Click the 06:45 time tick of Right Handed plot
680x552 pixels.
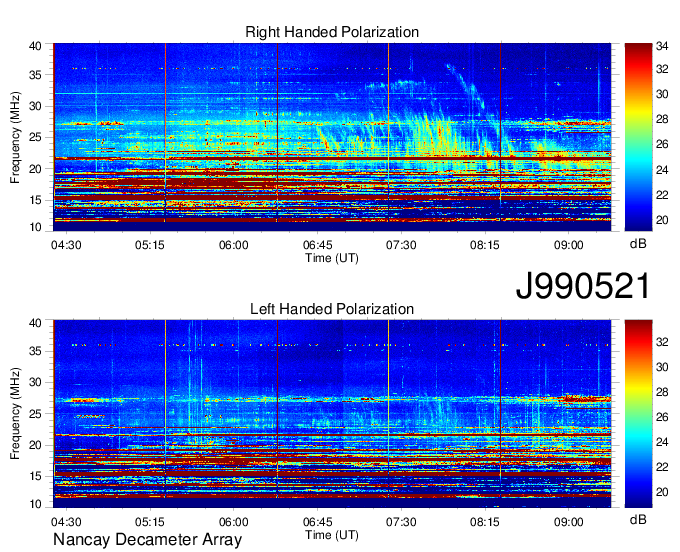click(x=317, y=245)
